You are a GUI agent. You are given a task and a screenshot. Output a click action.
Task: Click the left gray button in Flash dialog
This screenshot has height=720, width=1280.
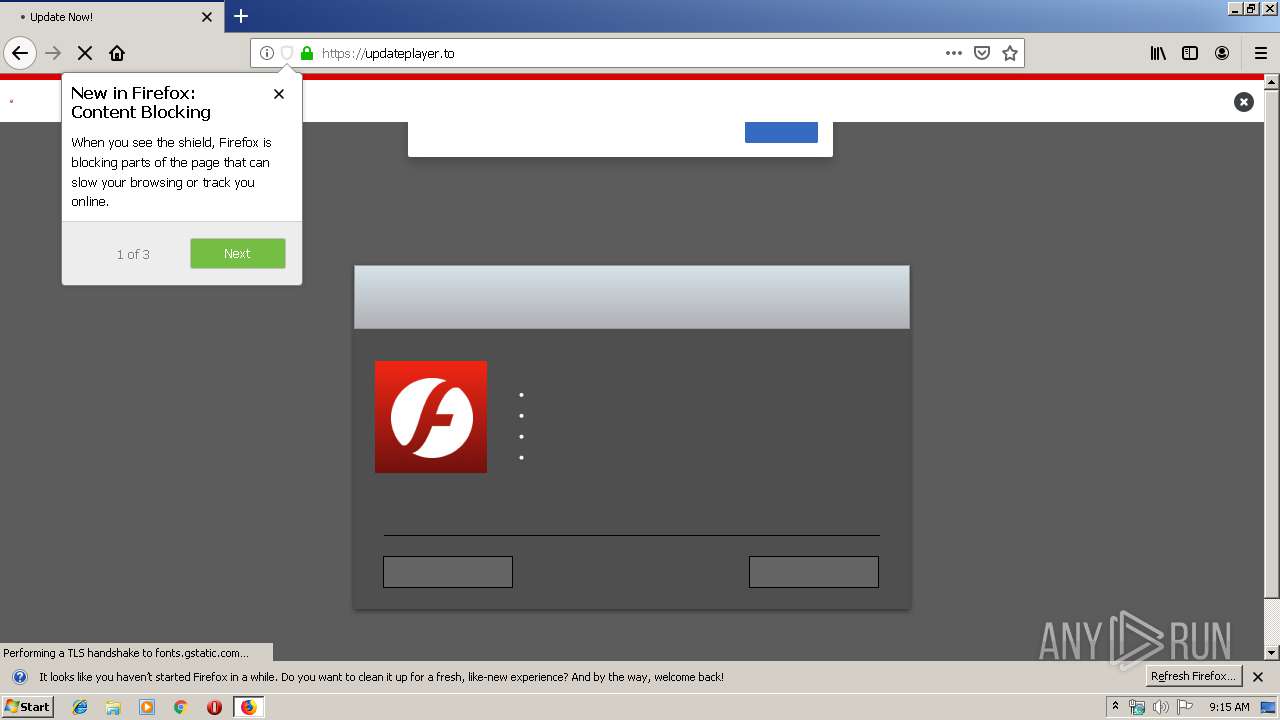click(x=448, y=572)
